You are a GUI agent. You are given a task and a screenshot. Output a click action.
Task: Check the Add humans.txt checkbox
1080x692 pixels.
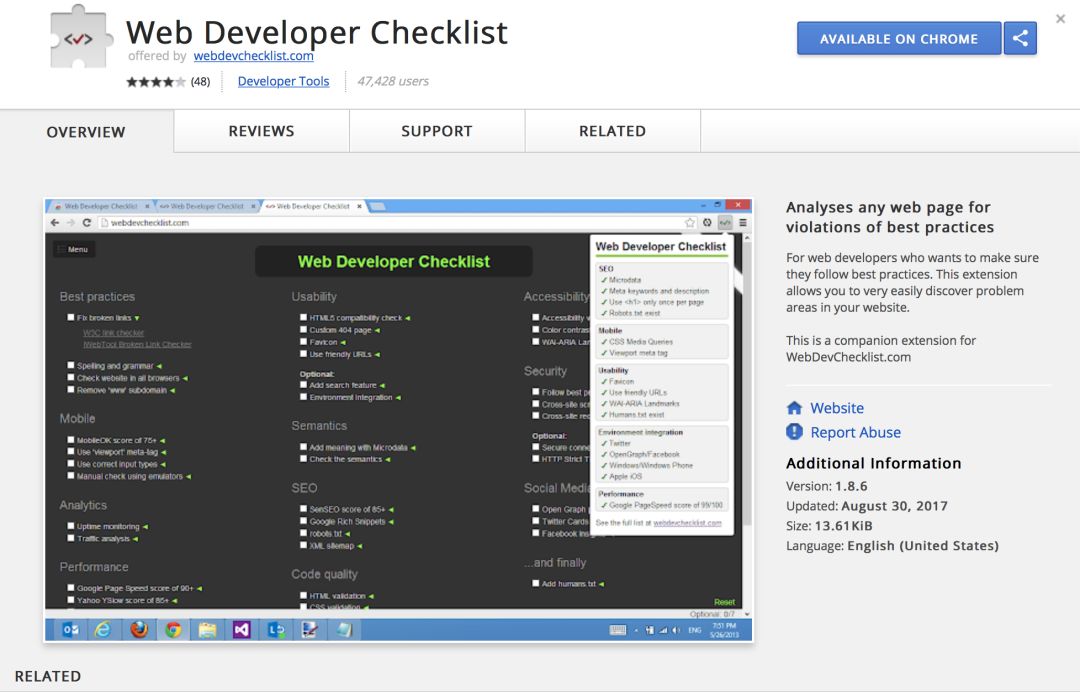(535, 583)
